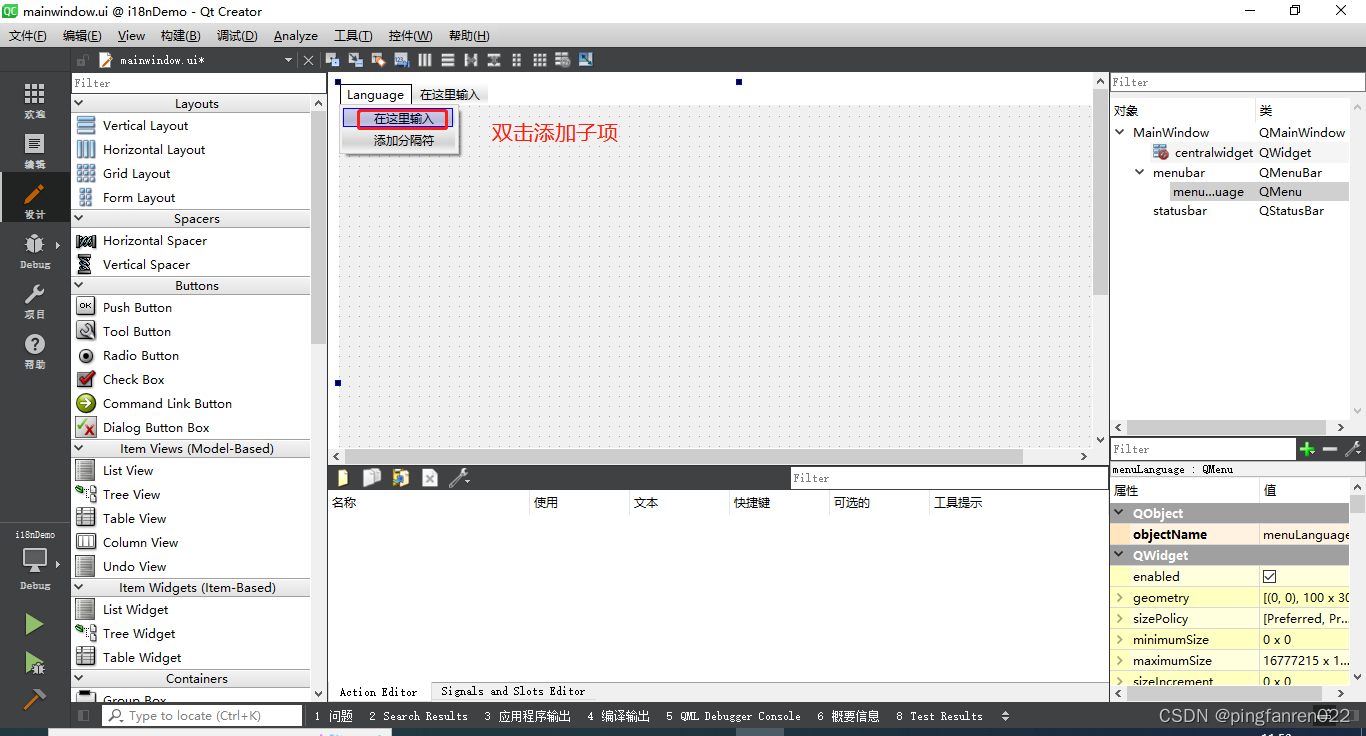Screen dimensions: 1366x736
Task: Collapse the QObject property group
Action: click(1119, 513)
